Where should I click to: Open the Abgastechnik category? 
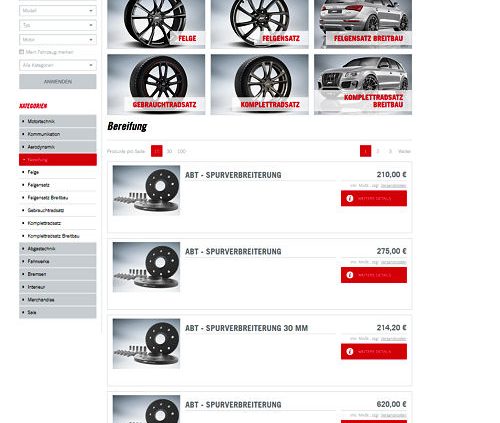pyautogui.click(x=58, y=249)
